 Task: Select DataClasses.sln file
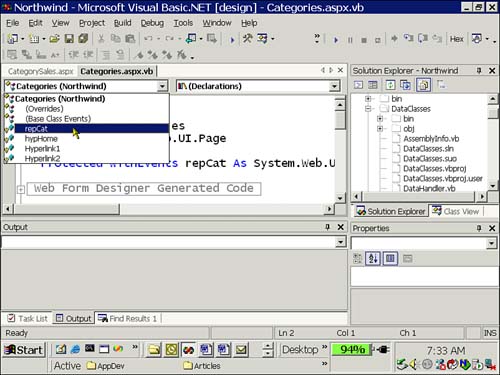[428, 149]
